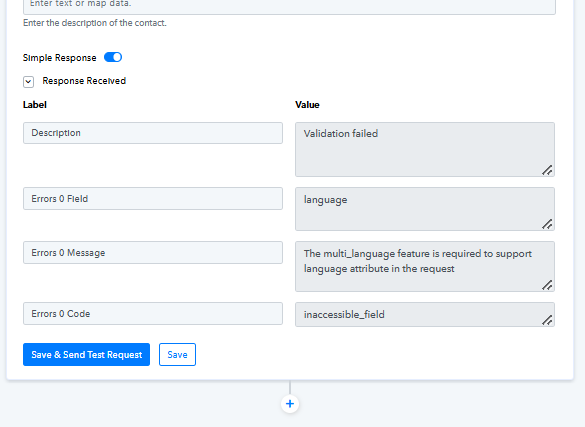This screenshot has height=427, width=585.
Task: Select the Description label field
Action: (x=153, y=133)
